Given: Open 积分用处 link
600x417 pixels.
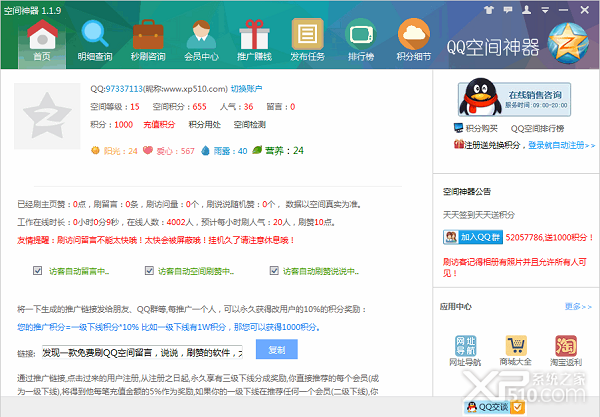Looking at the screenshot, I should click(205, 125).
